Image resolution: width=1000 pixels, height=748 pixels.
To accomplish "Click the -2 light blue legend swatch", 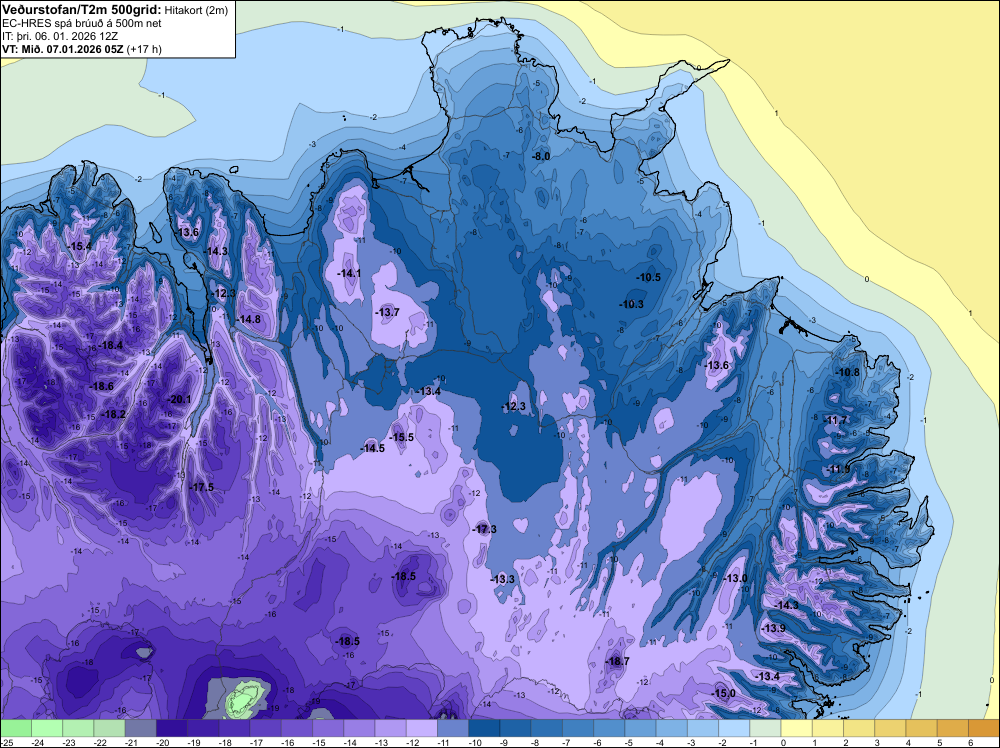I will [x=734, y=728].
